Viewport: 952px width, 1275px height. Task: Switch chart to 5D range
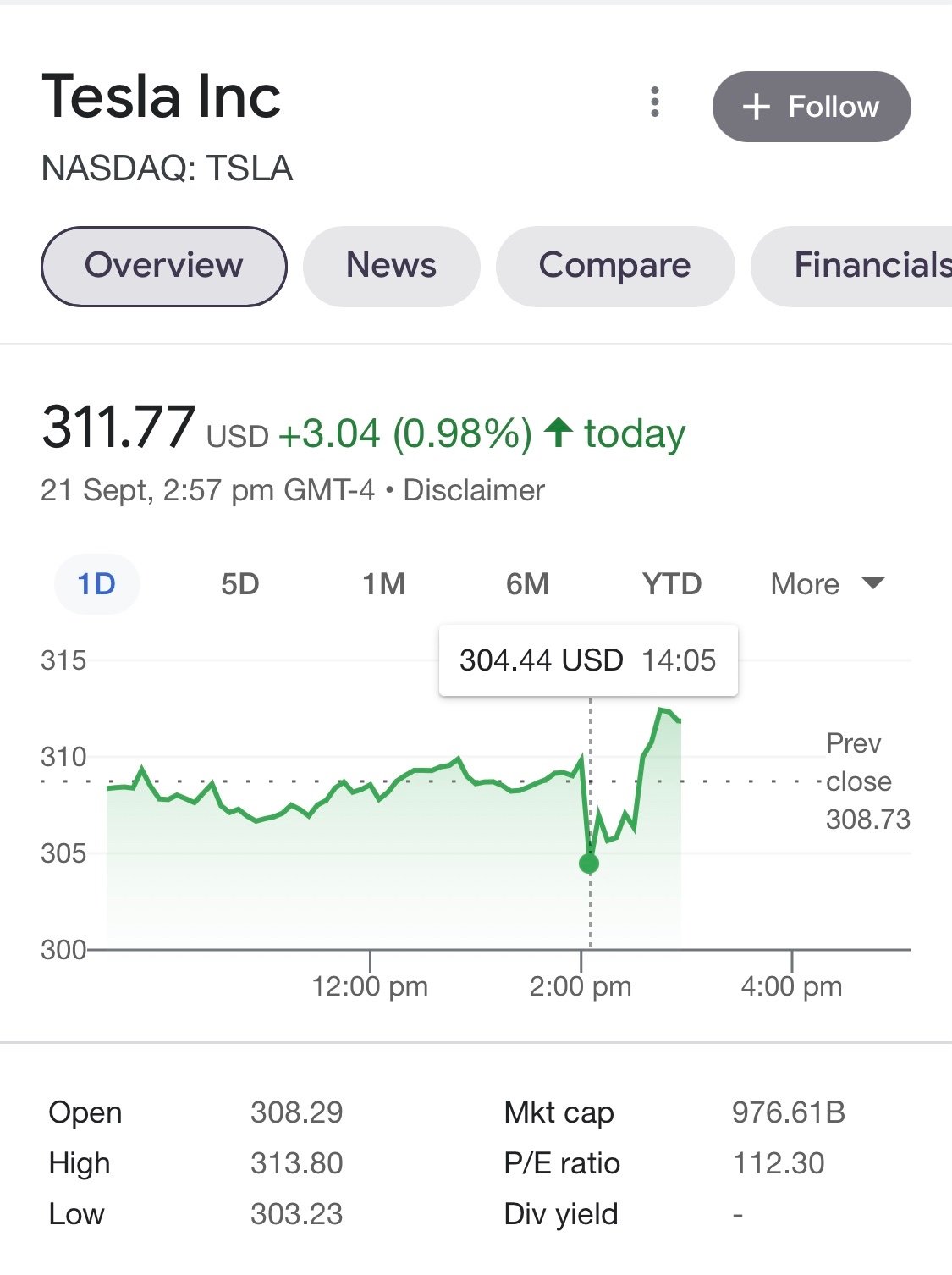[x=239, y=584]
